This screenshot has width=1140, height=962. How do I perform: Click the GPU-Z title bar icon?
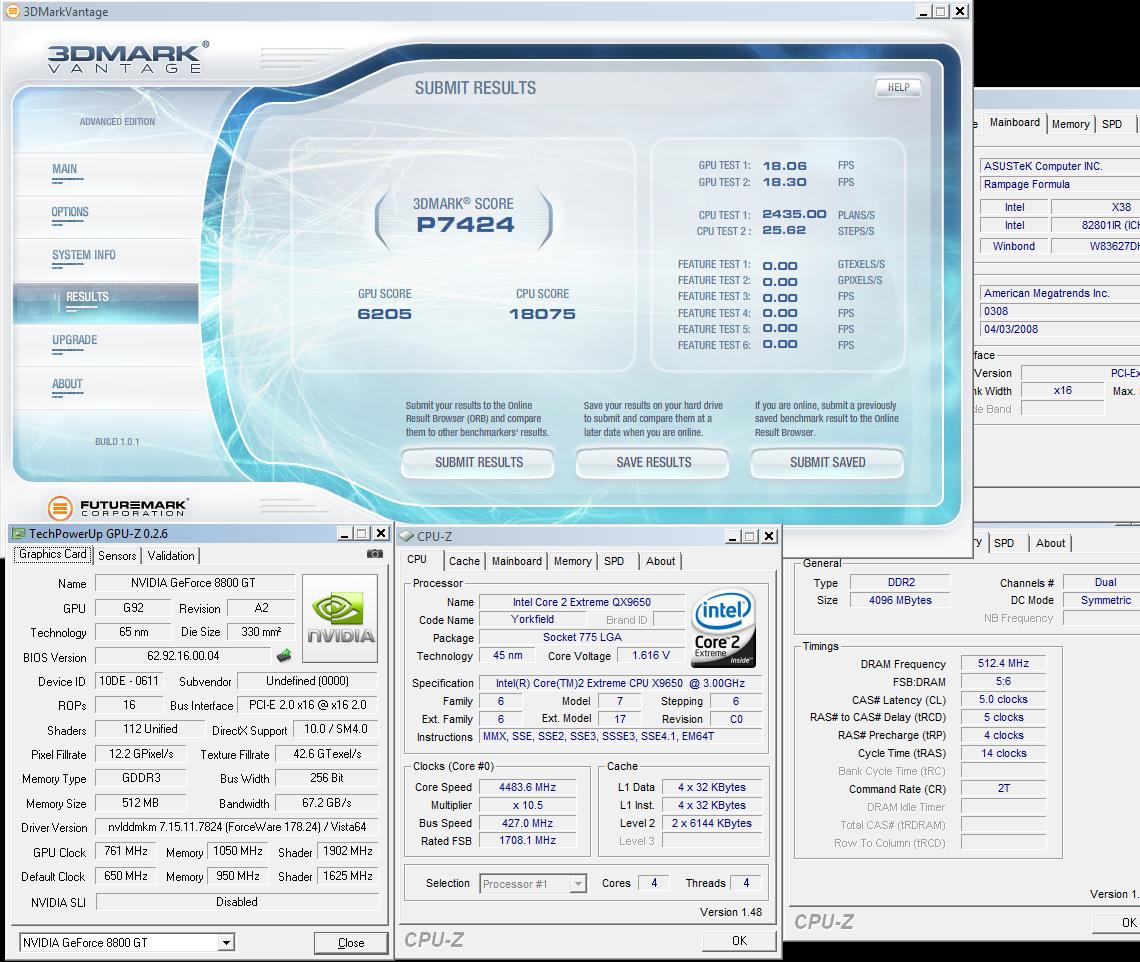point(19,533)
